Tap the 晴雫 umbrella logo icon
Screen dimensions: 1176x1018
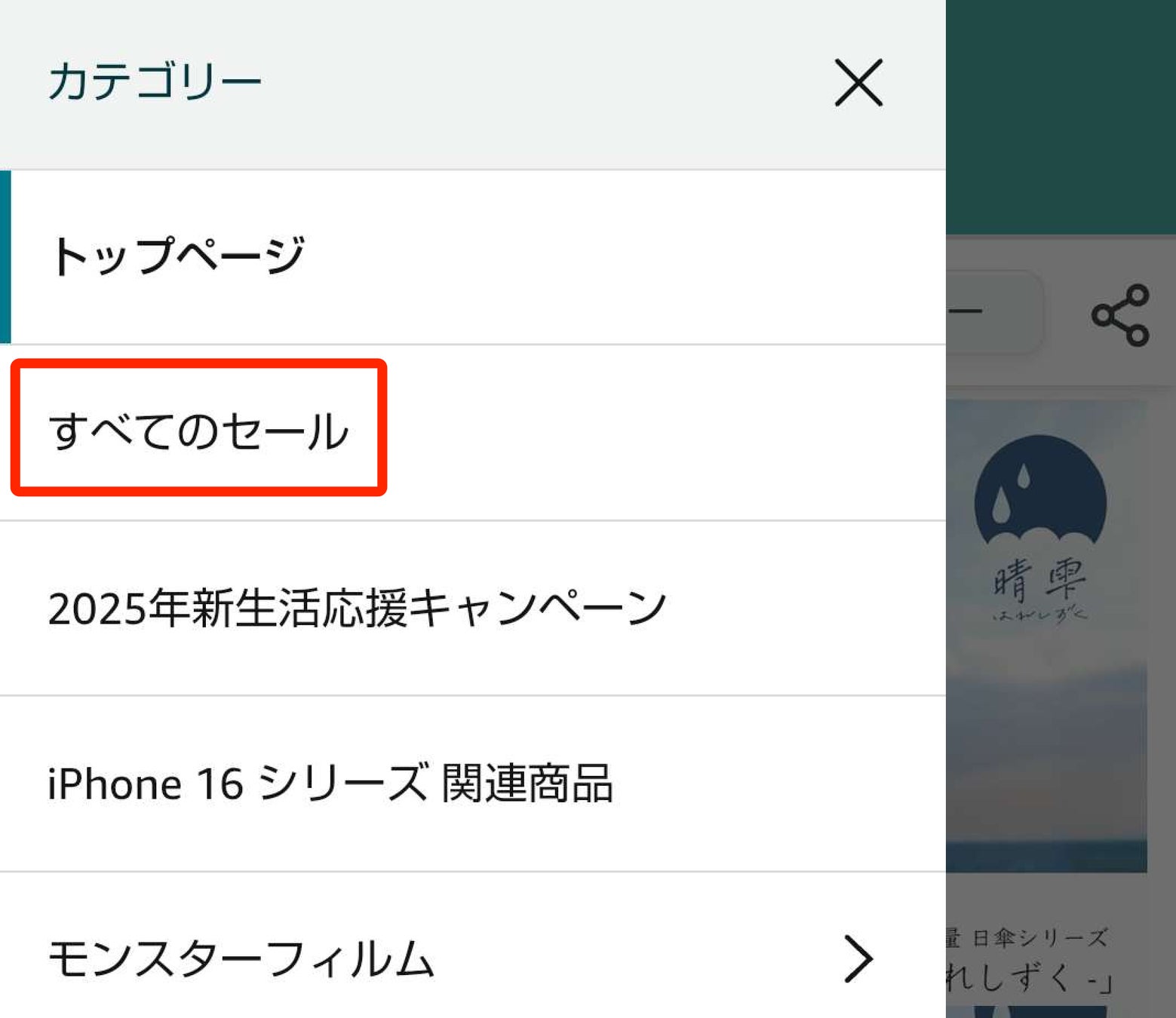click(x=1040, y=491)
